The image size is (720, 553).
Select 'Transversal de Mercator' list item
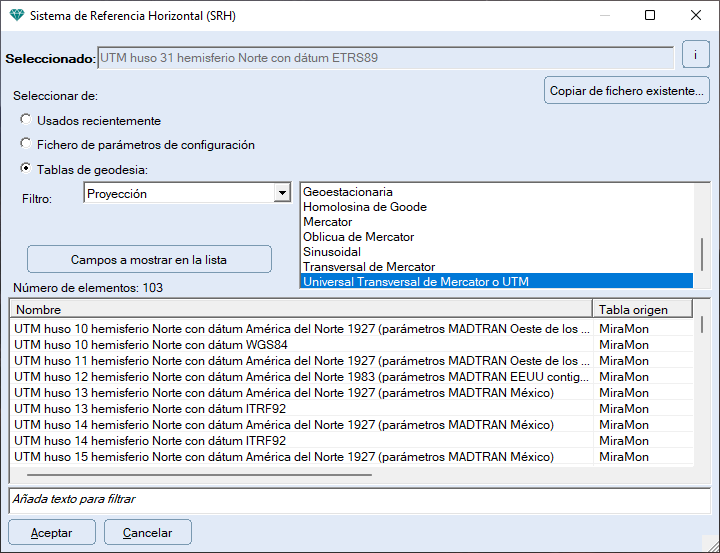click(368, 267)
